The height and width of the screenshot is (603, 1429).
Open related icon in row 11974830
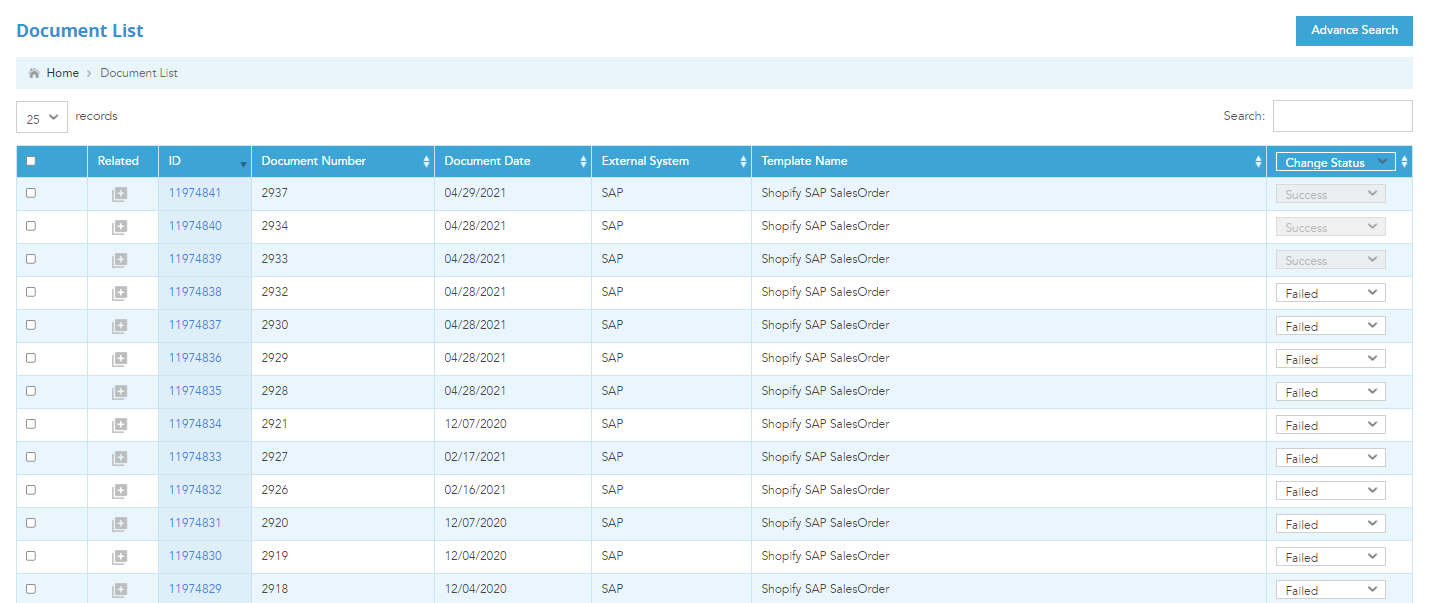[119, 558]
